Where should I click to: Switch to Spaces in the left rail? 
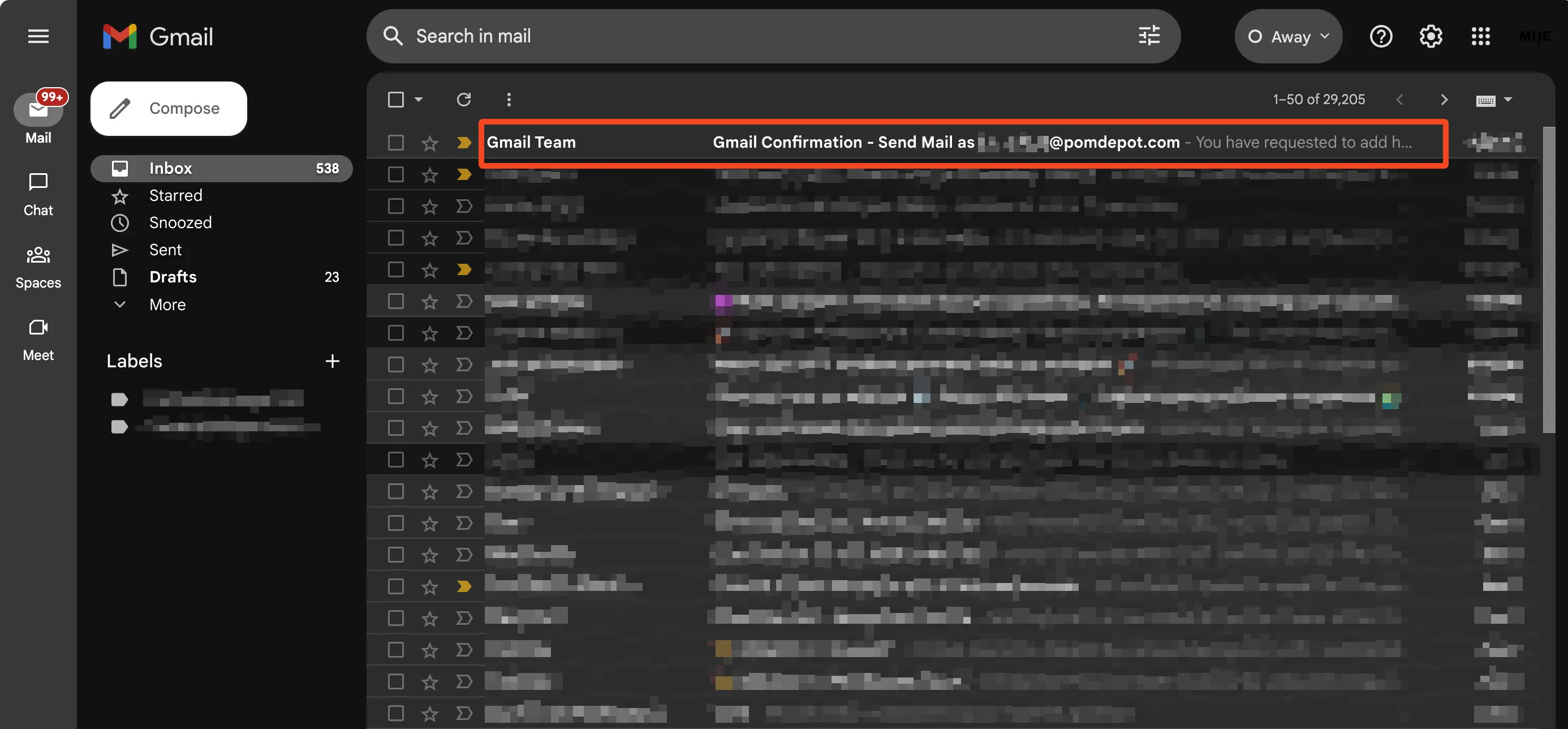[x=38, y=267]
